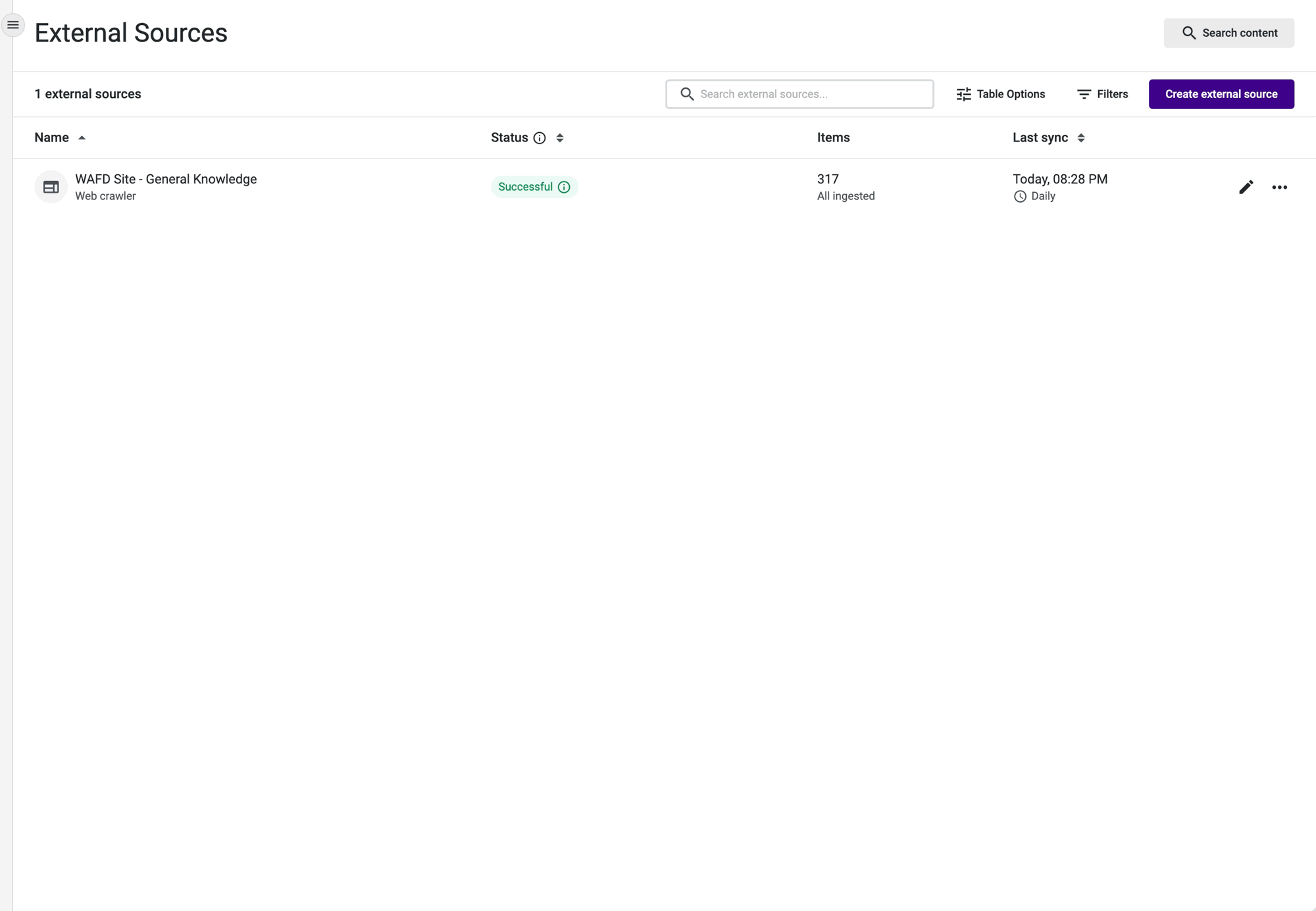Click the Last sync column label
This screenshot has height=911, width=1316.
[1040, 137]
